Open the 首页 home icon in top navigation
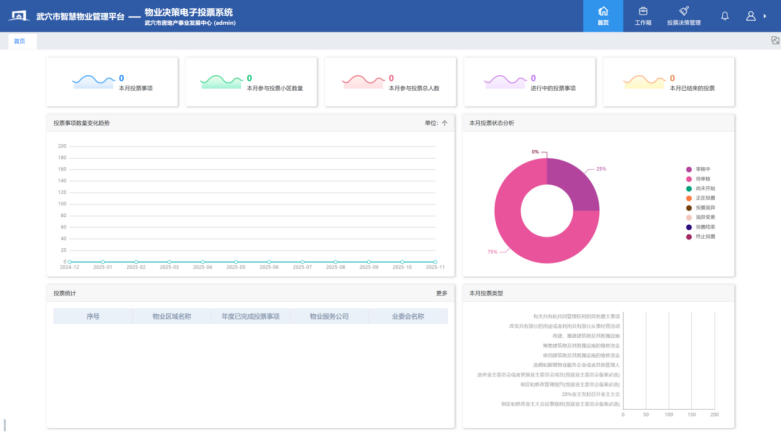Image resolution: width=781 pixels, height=436 pixels. pyautogui.click(x=603, y=13)
